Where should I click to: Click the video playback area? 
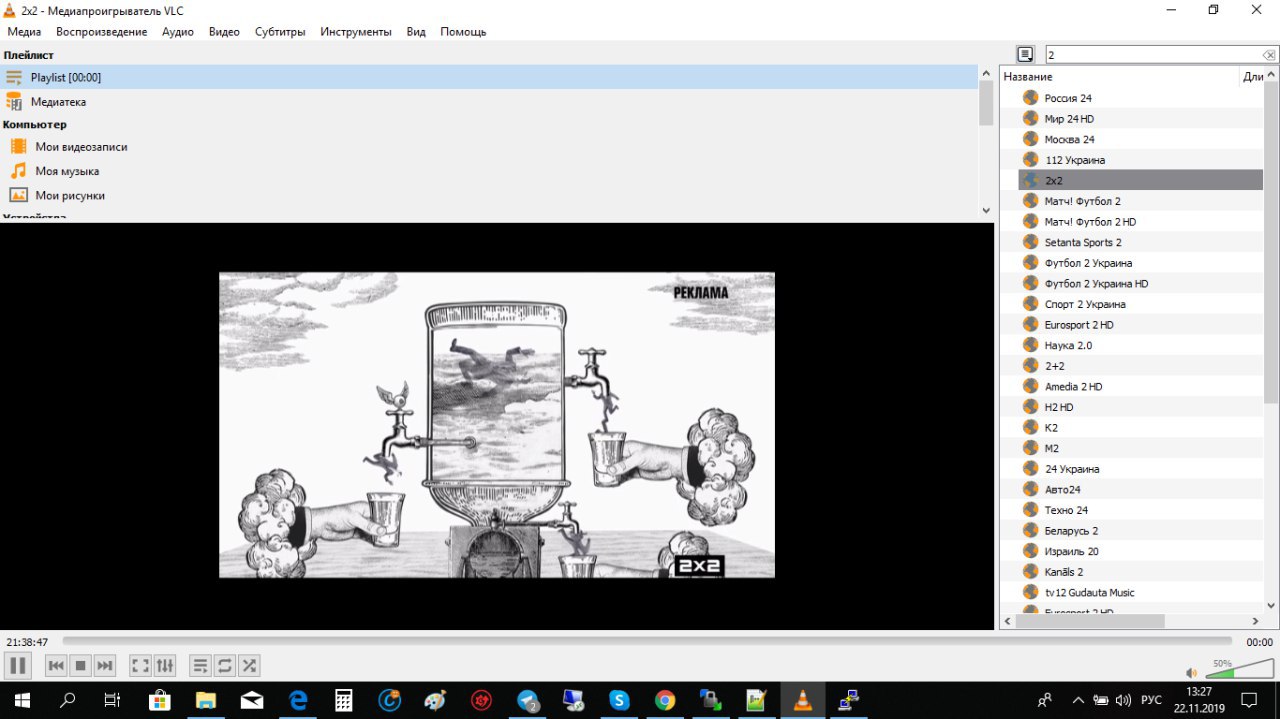pyautogui.click(x=497, y=425)
